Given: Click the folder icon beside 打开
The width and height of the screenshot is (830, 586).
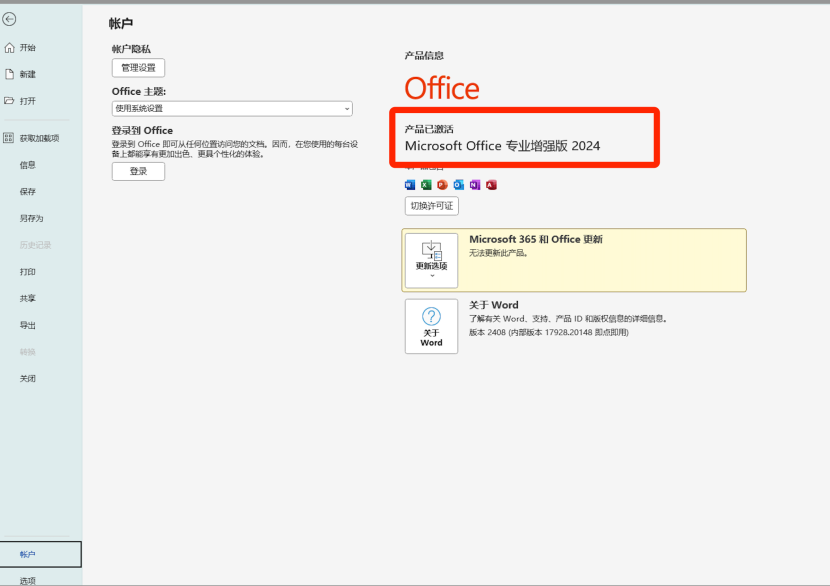Looking at the screenshot, I should pyautogui.click(x=9, y=101).
